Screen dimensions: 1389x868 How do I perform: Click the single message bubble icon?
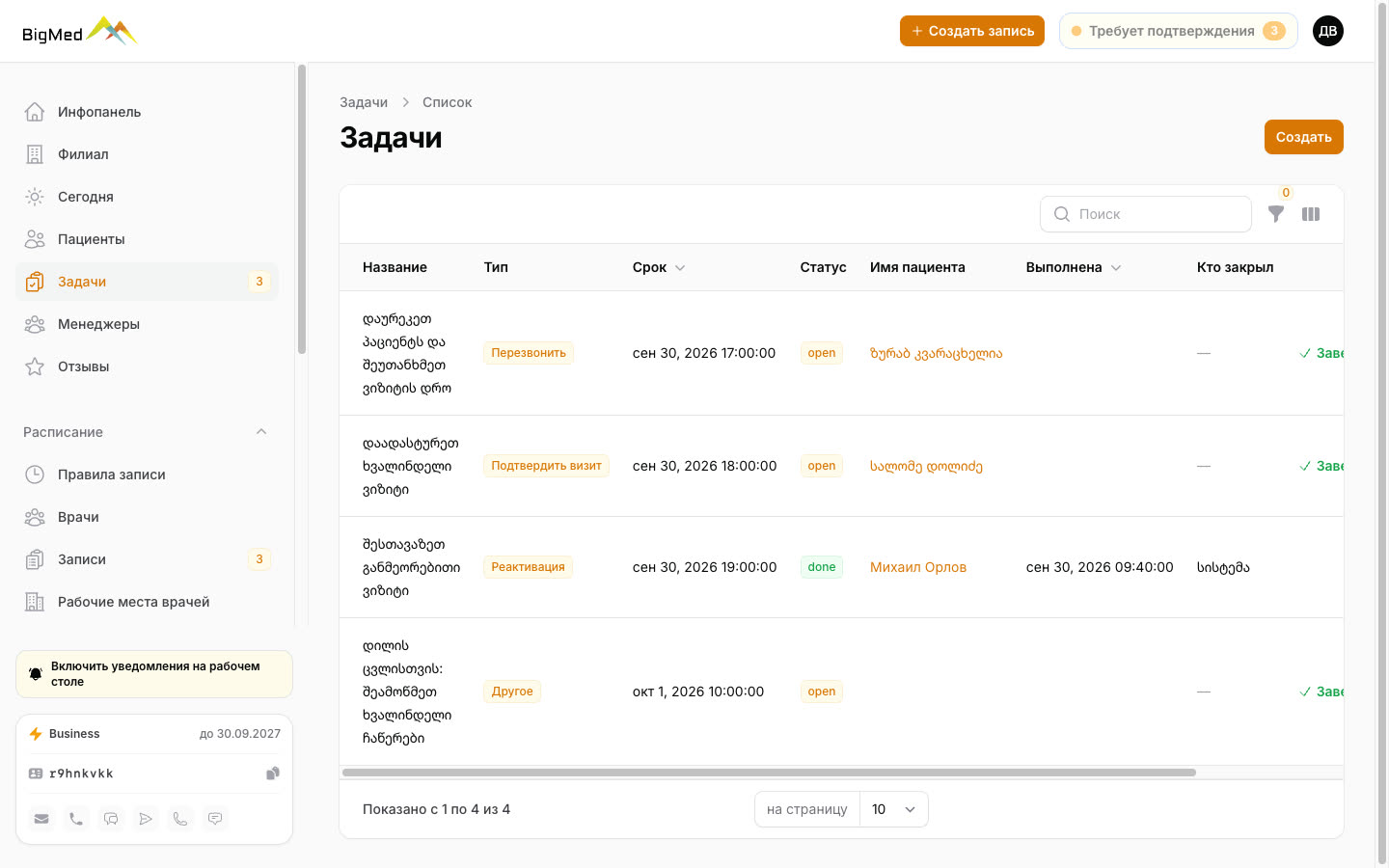point(215,819)
